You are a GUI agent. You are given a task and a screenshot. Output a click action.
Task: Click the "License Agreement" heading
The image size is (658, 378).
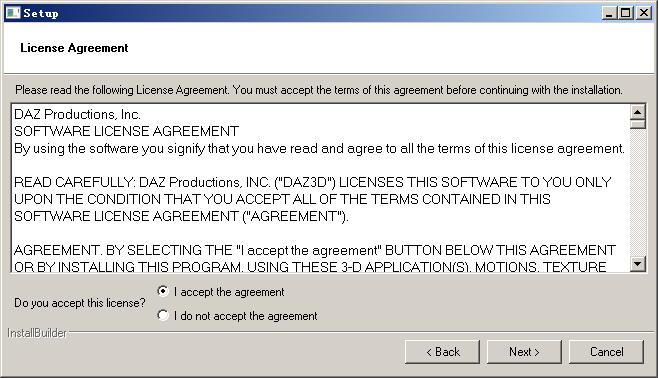pos(74,48)
